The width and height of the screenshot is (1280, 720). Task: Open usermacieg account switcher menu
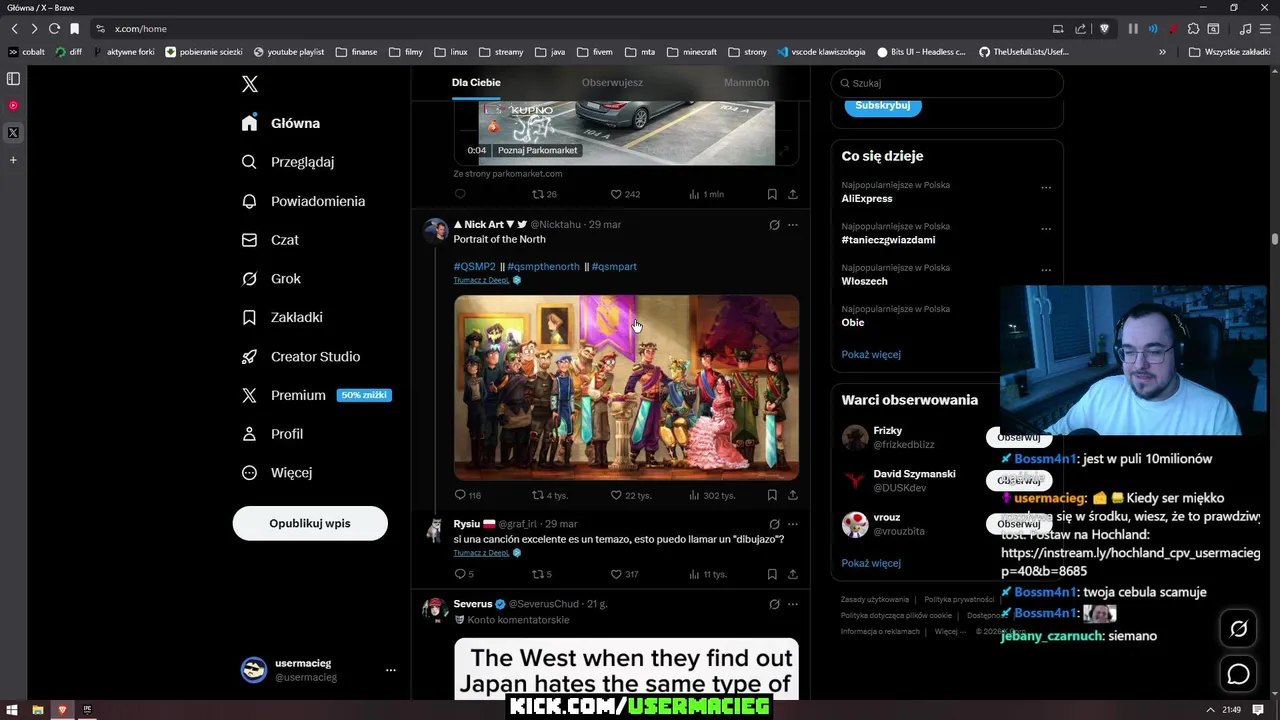click(318, 670)
